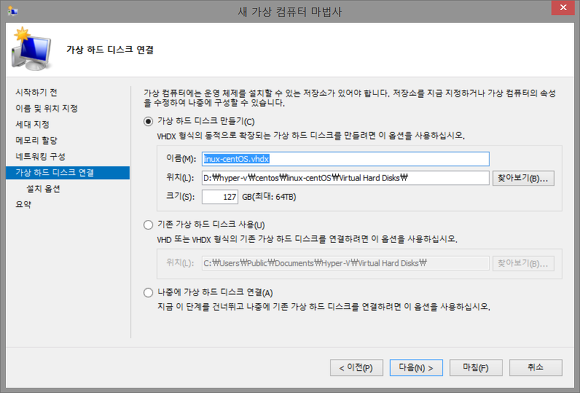Click 찾아보기(B) next to the D:\hyper-v location
Image resolution: width=580 pixels, height=393 pixels.
point(523,178)
